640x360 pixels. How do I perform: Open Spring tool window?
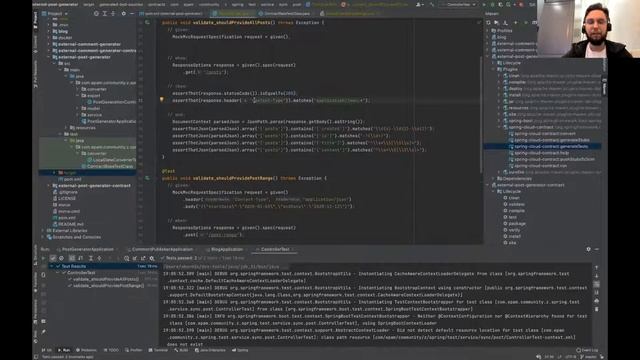coord(240,350)
